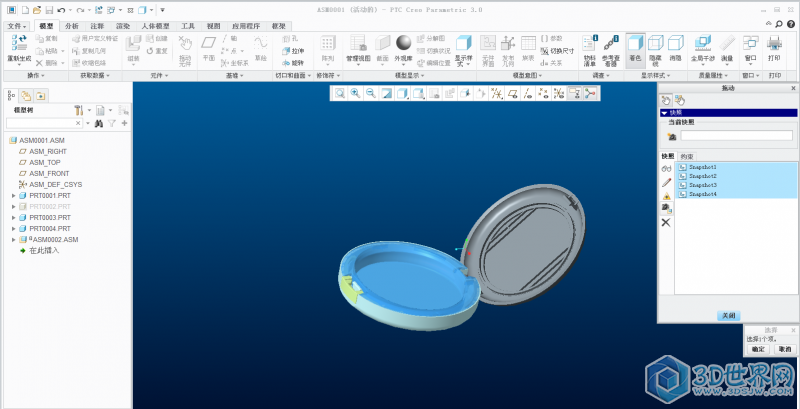
Task: Click the 平面 datum plane tool
Action: (x=208, y=48)
